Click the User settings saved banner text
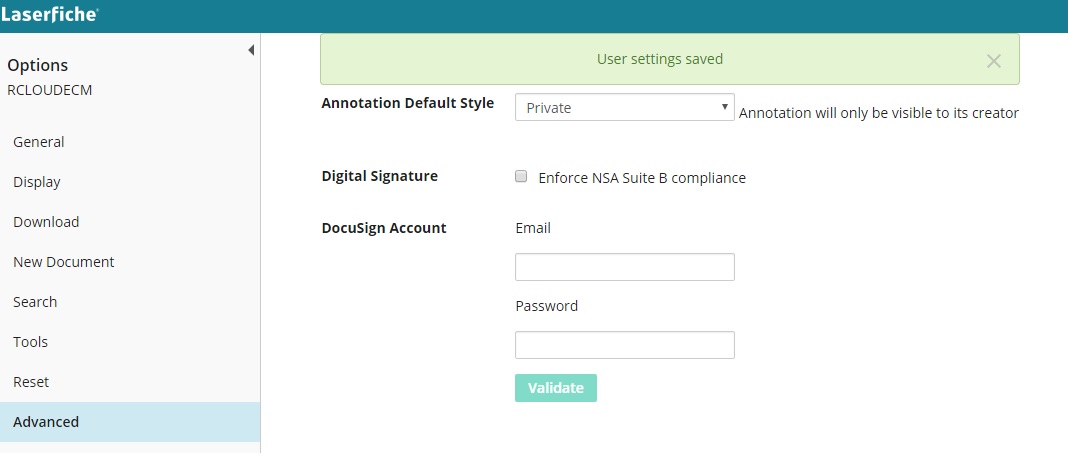The height and width of the screenshot is (460, 1068). tap(660, 59)
